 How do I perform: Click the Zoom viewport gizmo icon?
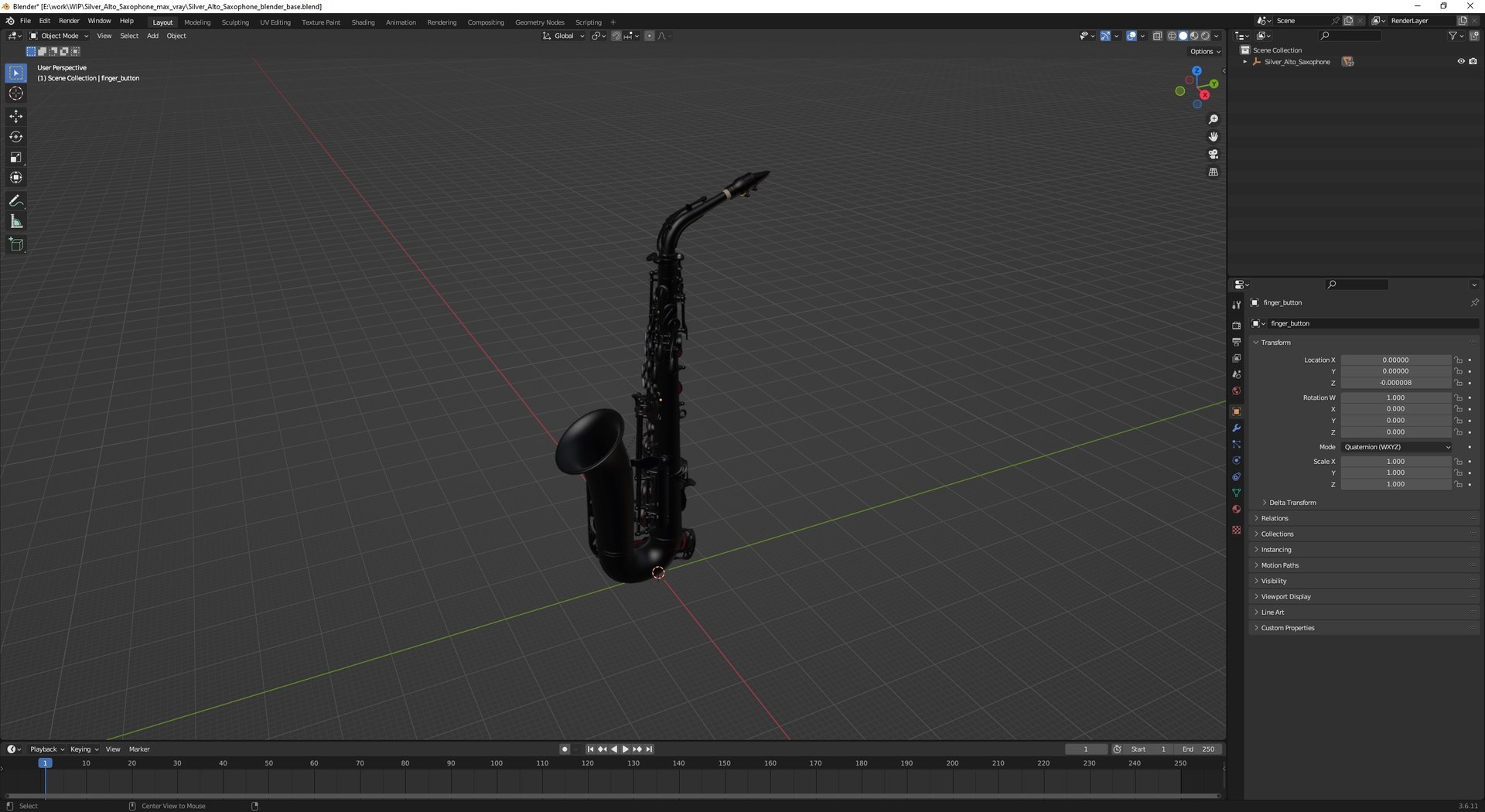[x=1213, y=119]
